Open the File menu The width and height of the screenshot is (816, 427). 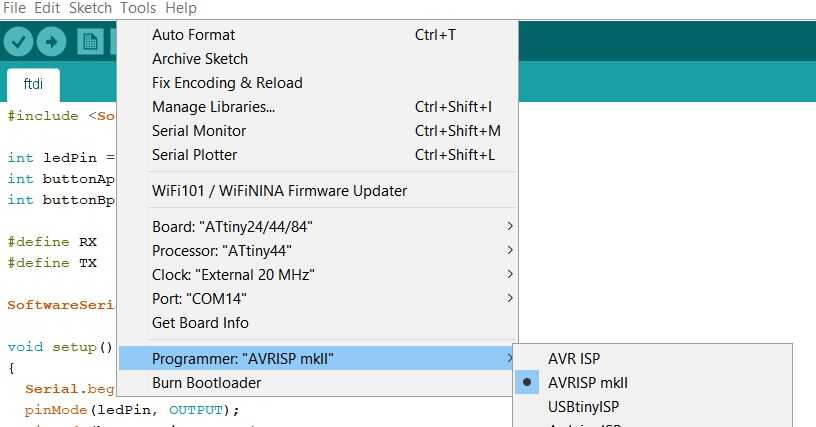coord(15,8)
